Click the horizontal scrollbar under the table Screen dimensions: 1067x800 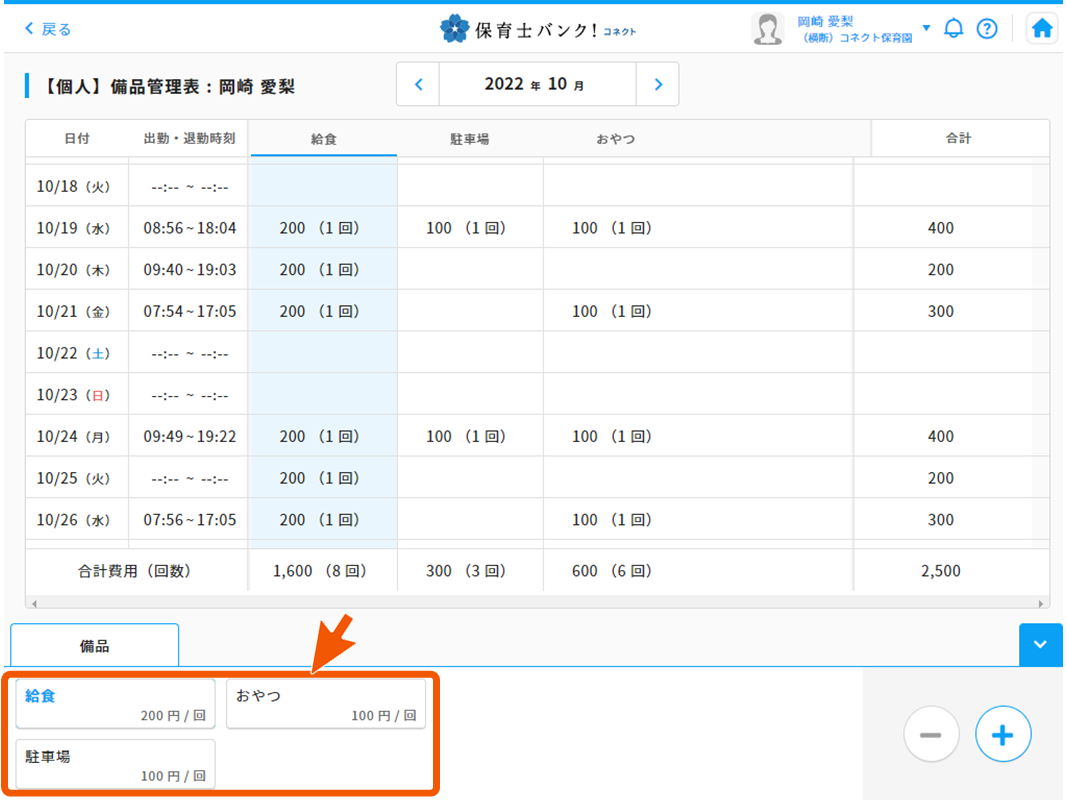538,604
